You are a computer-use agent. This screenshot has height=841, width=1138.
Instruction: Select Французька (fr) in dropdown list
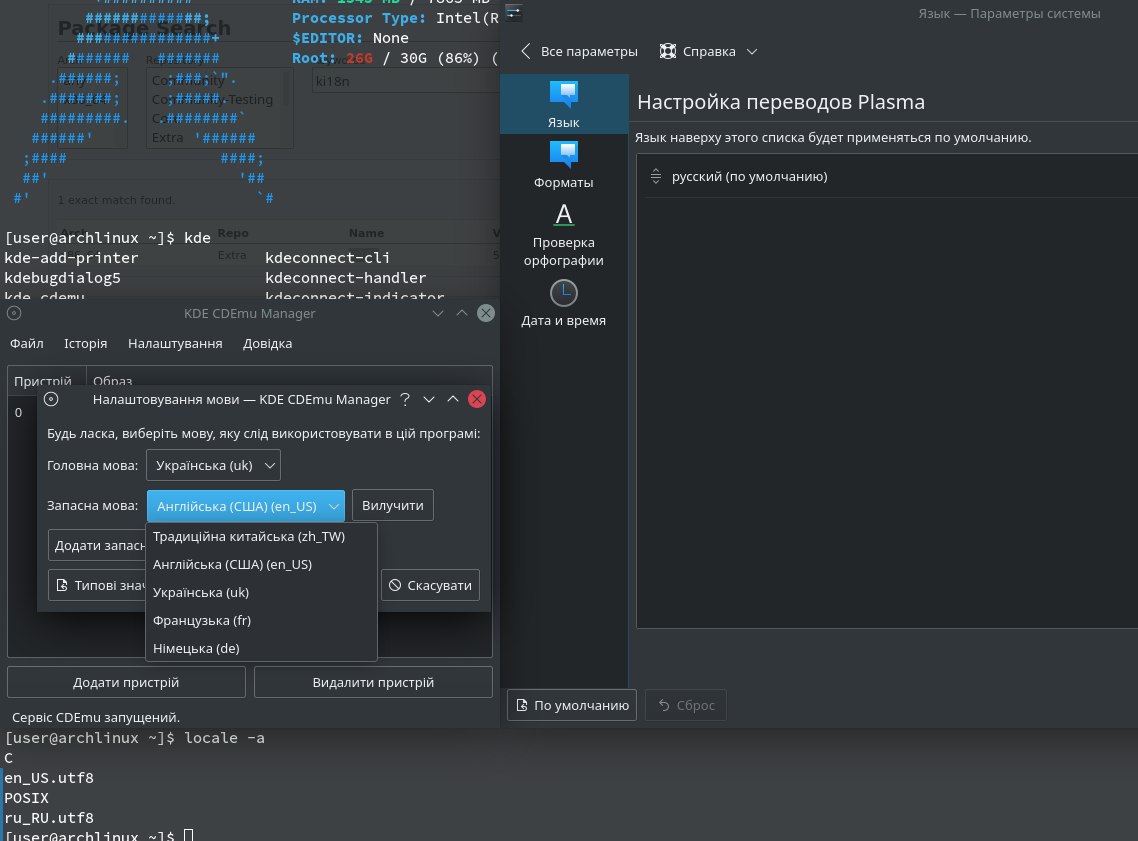pos(261,620)
